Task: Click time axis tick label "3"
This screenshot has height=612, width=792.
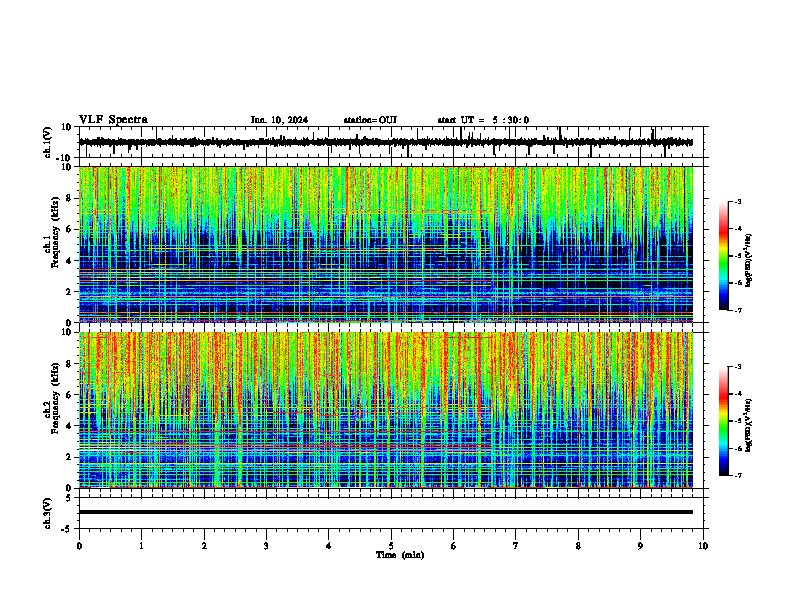Action: 266,546
